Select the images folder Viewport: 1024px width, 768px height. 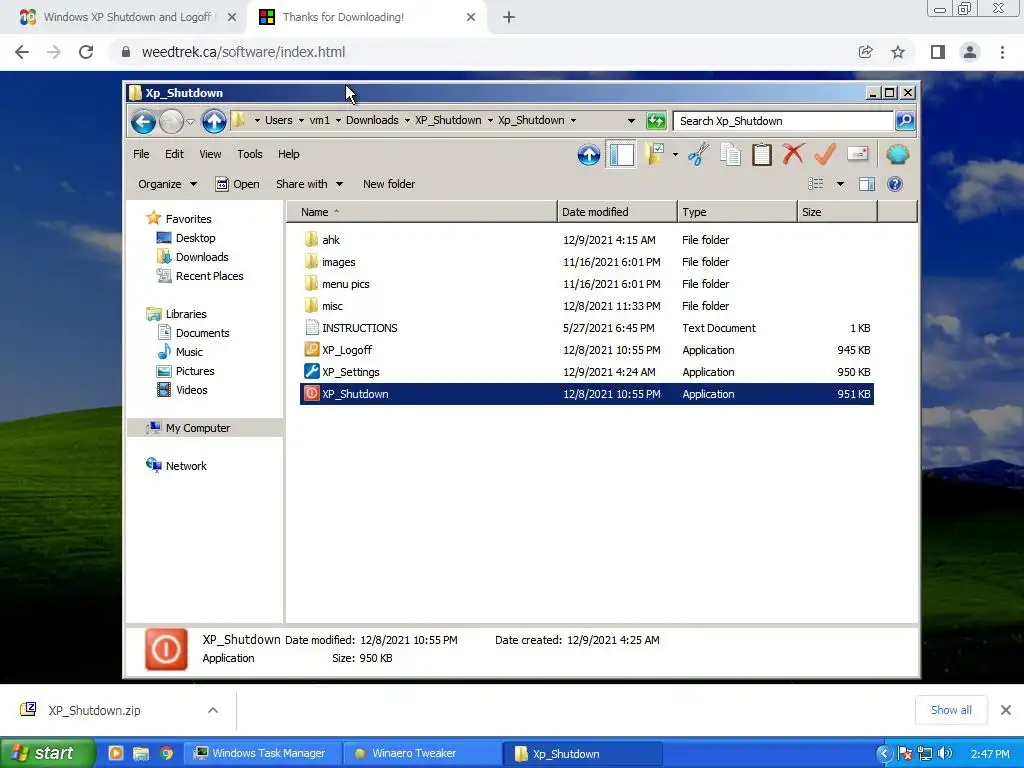[338, 263]
